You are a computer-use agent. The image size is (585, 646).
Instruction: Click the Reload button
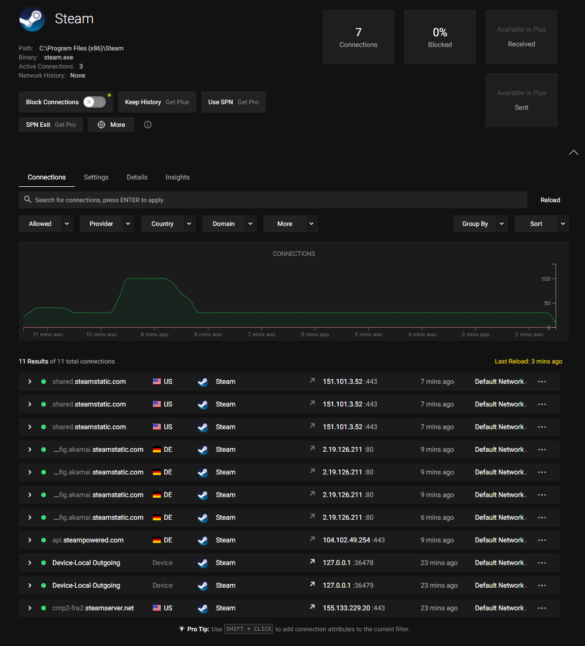tap(550, 200)
